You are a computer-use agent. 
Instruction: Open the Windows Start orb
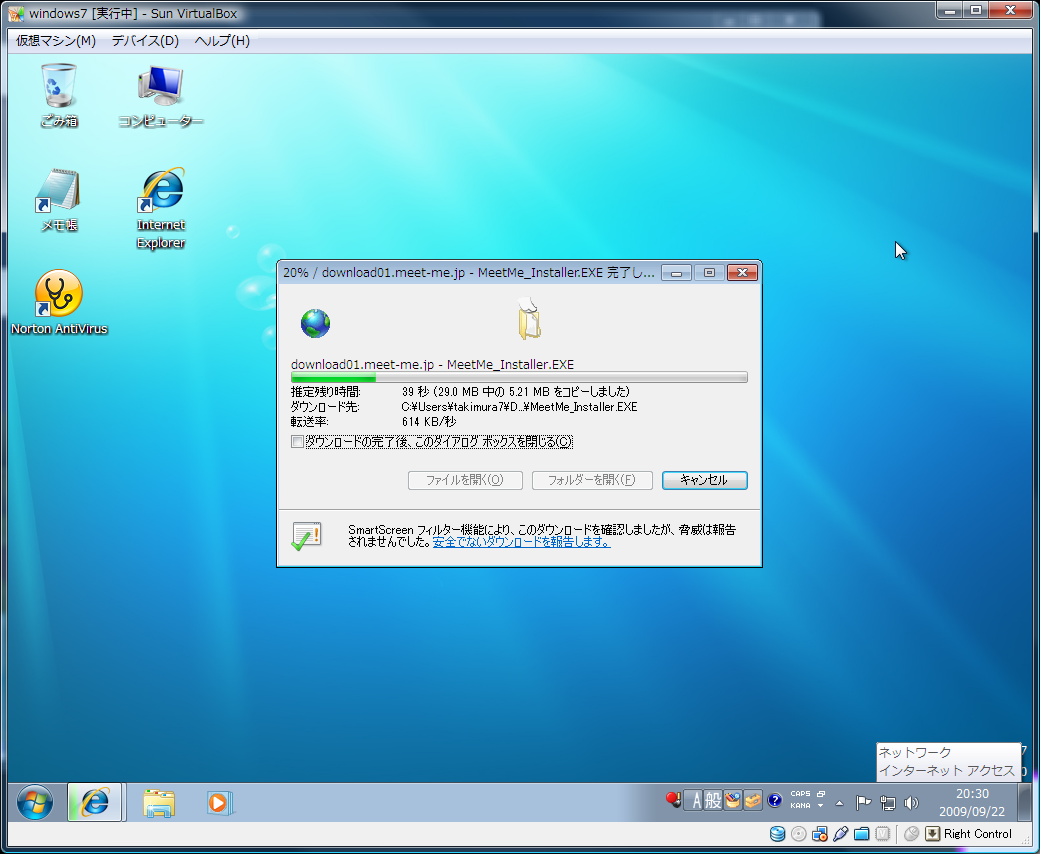point(34,803)
